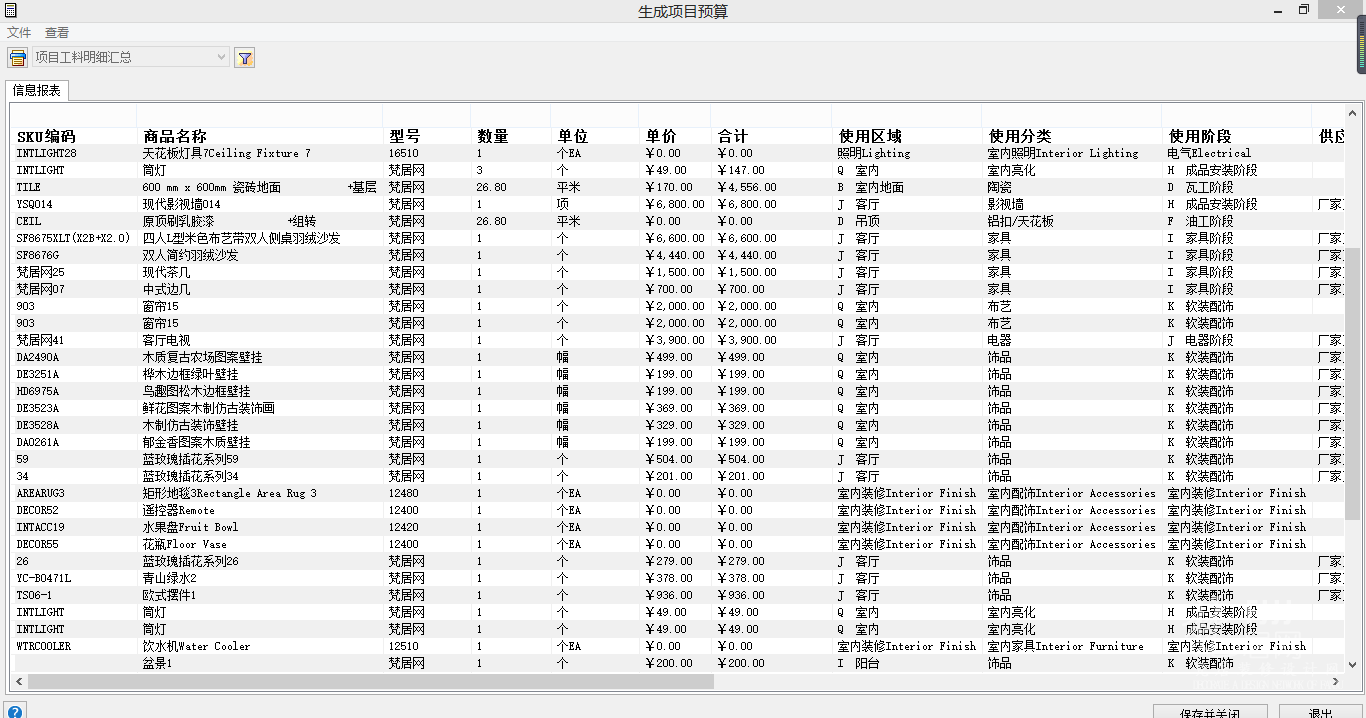Click the 遥控器Remote product name
The height and width of the screenshot is (718, 1366).
click(179, 510)
